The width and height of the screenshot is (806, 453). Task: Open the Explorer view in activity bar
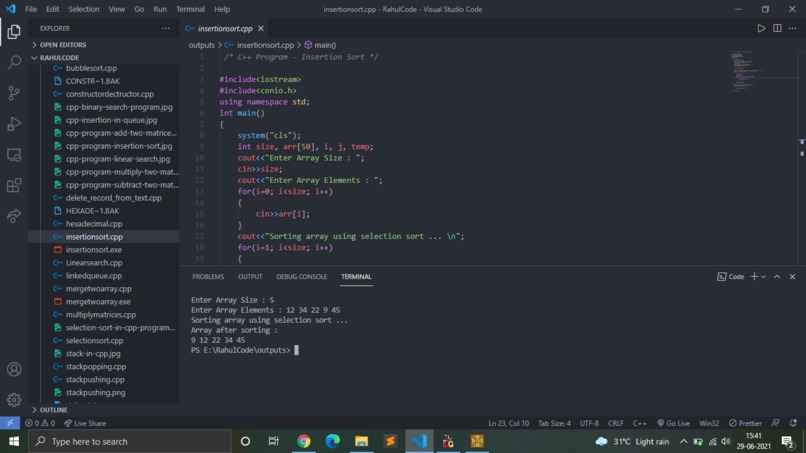point(14,32)
